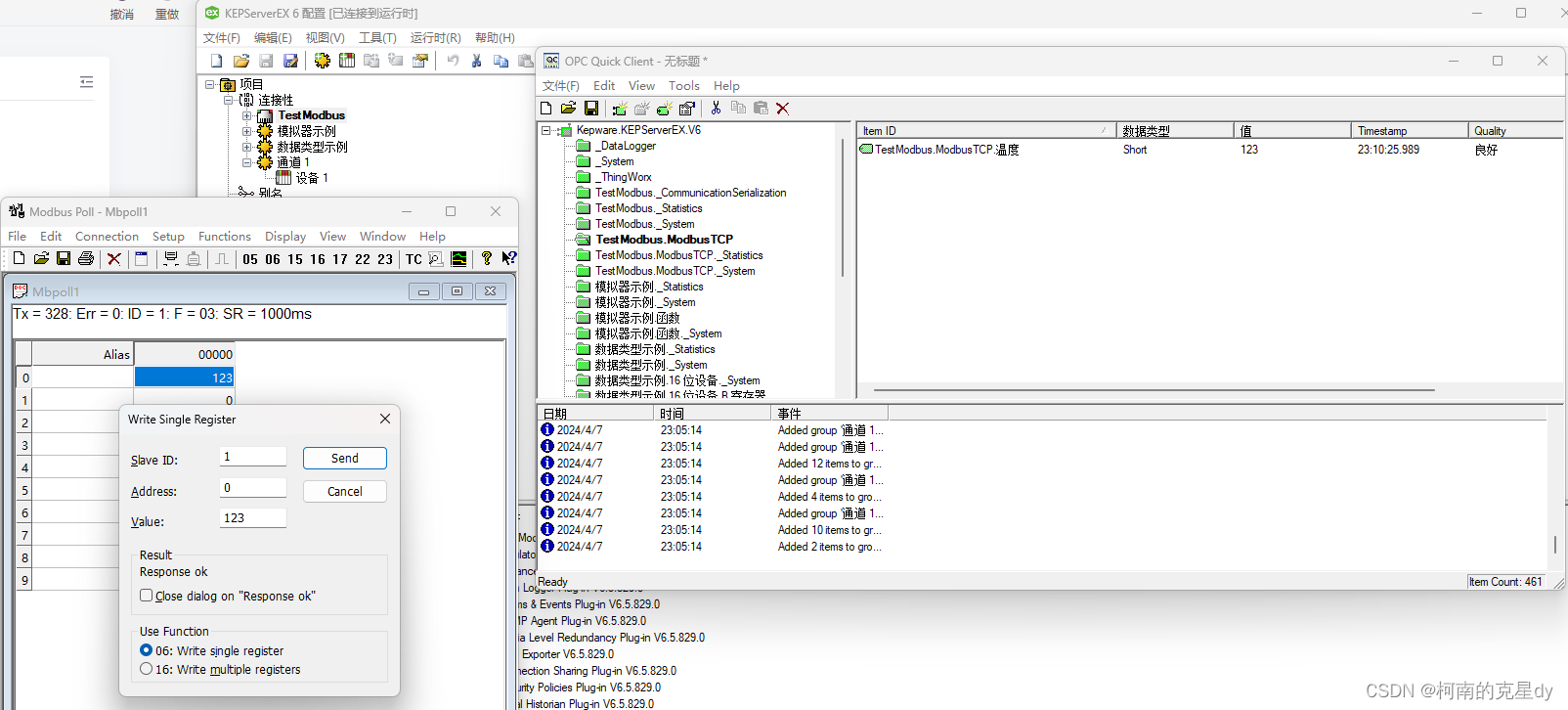Viewport: 1568px width, 710px height.
Task: Select 16: Write multiple registers radio button
Action: tap(147, 669)
